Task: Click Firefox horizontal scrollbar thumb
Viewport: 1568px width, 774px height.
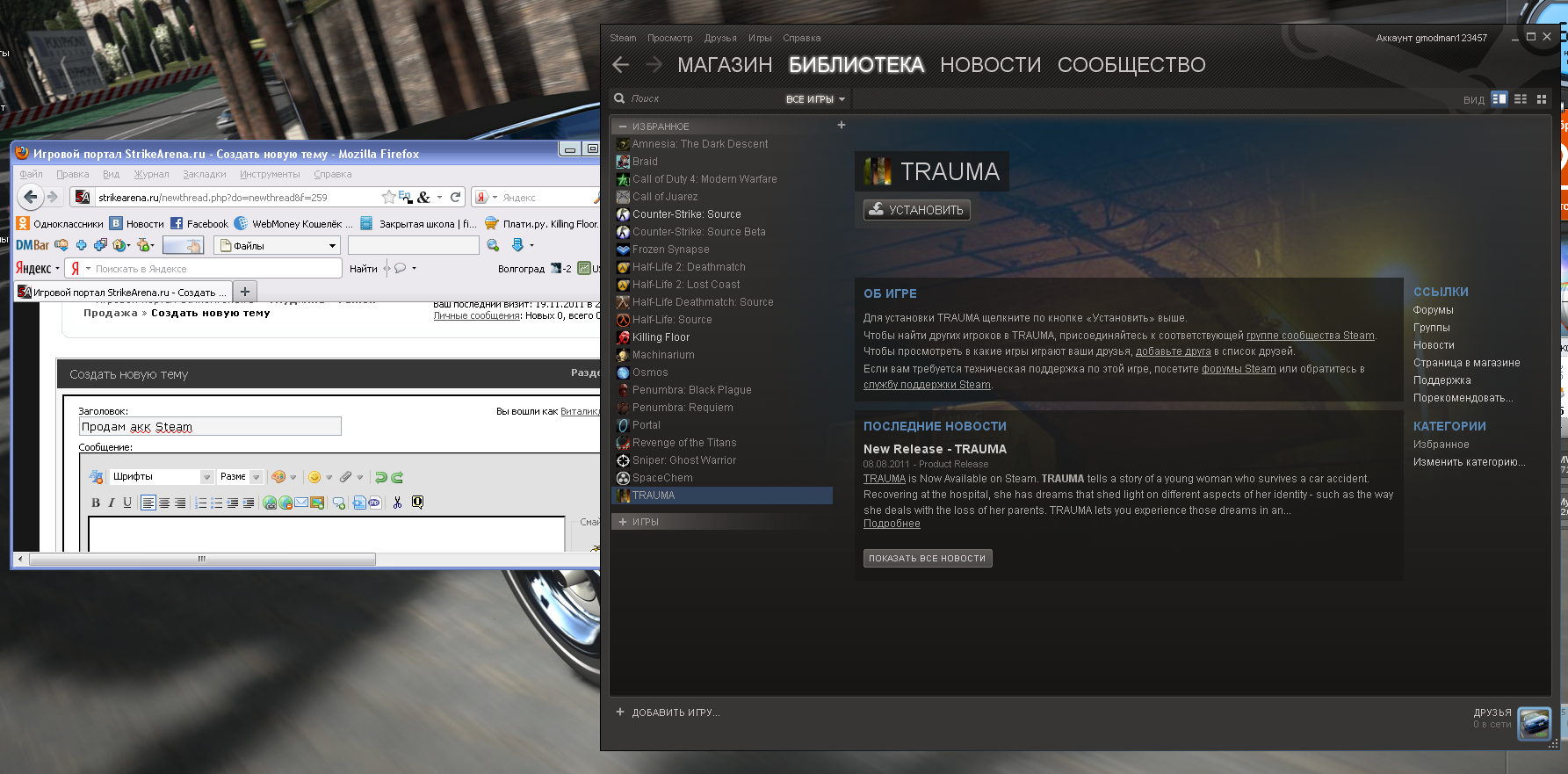Action: coord(202,559)
